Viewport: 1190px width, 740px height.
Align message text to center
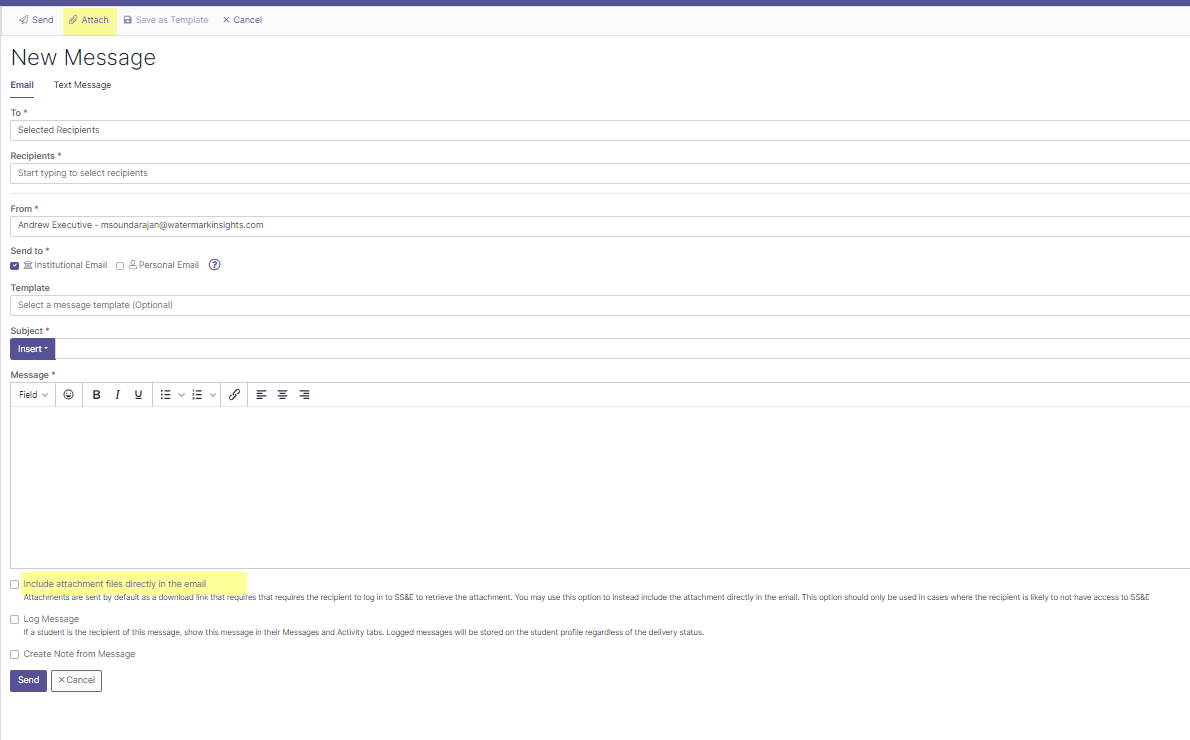pyautogui.click(x=283, y=395)
